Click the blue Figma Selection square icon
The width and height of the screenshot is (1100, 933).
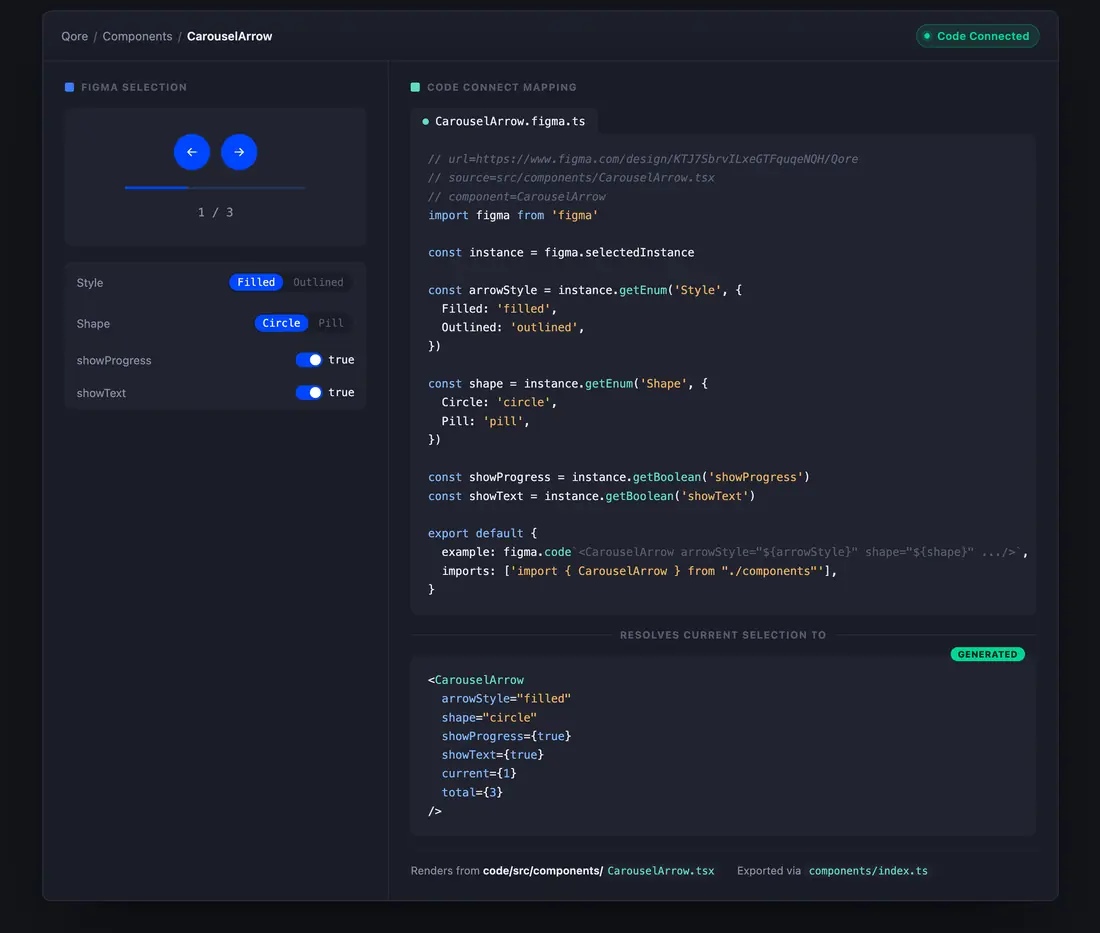pyautogui.click(x=69, y=87)
